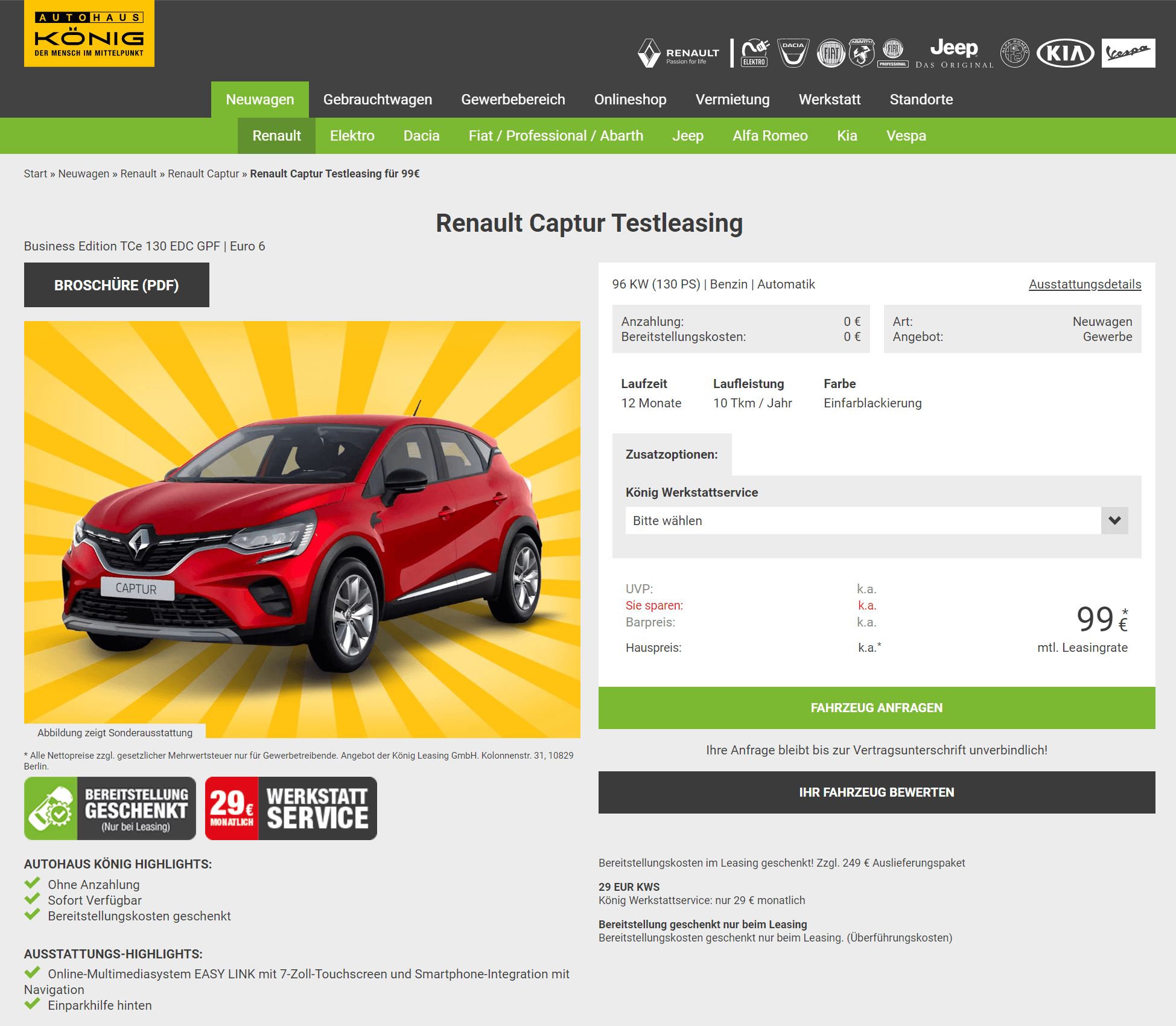
Task: Open the Ausstattungsdetails link
Action: pyautogui.click(x=1085, y=284)
